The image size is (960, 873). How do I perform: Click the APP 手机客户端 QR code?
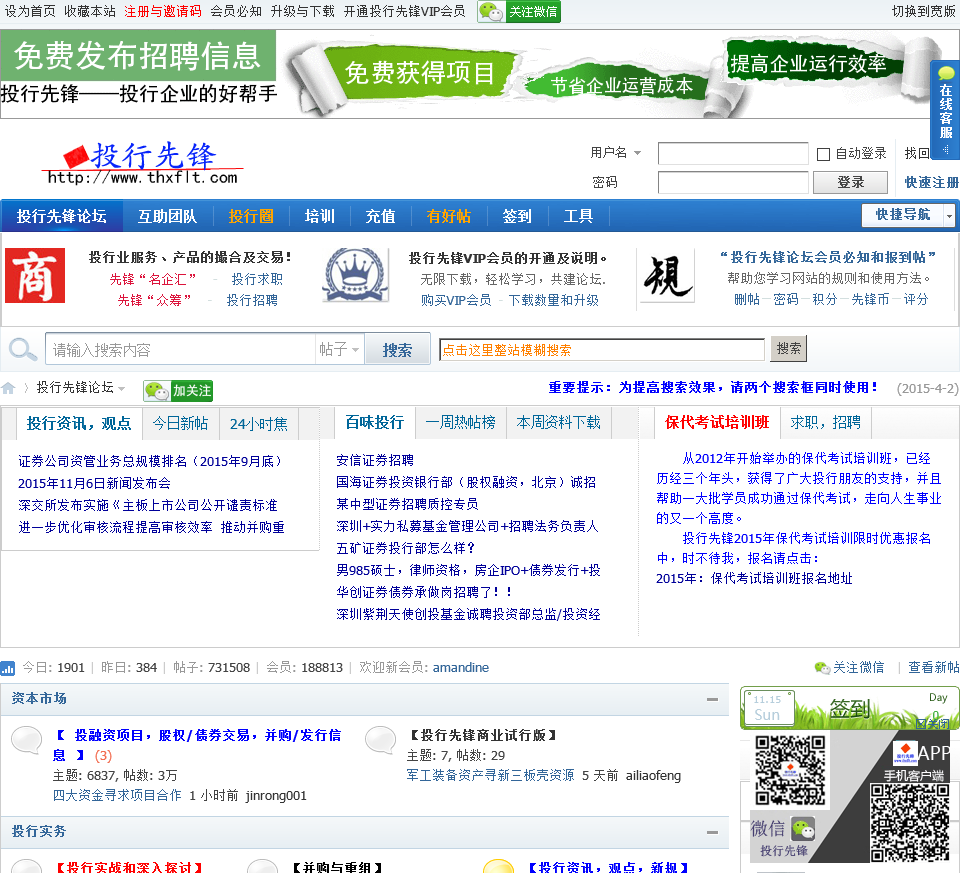910,822
